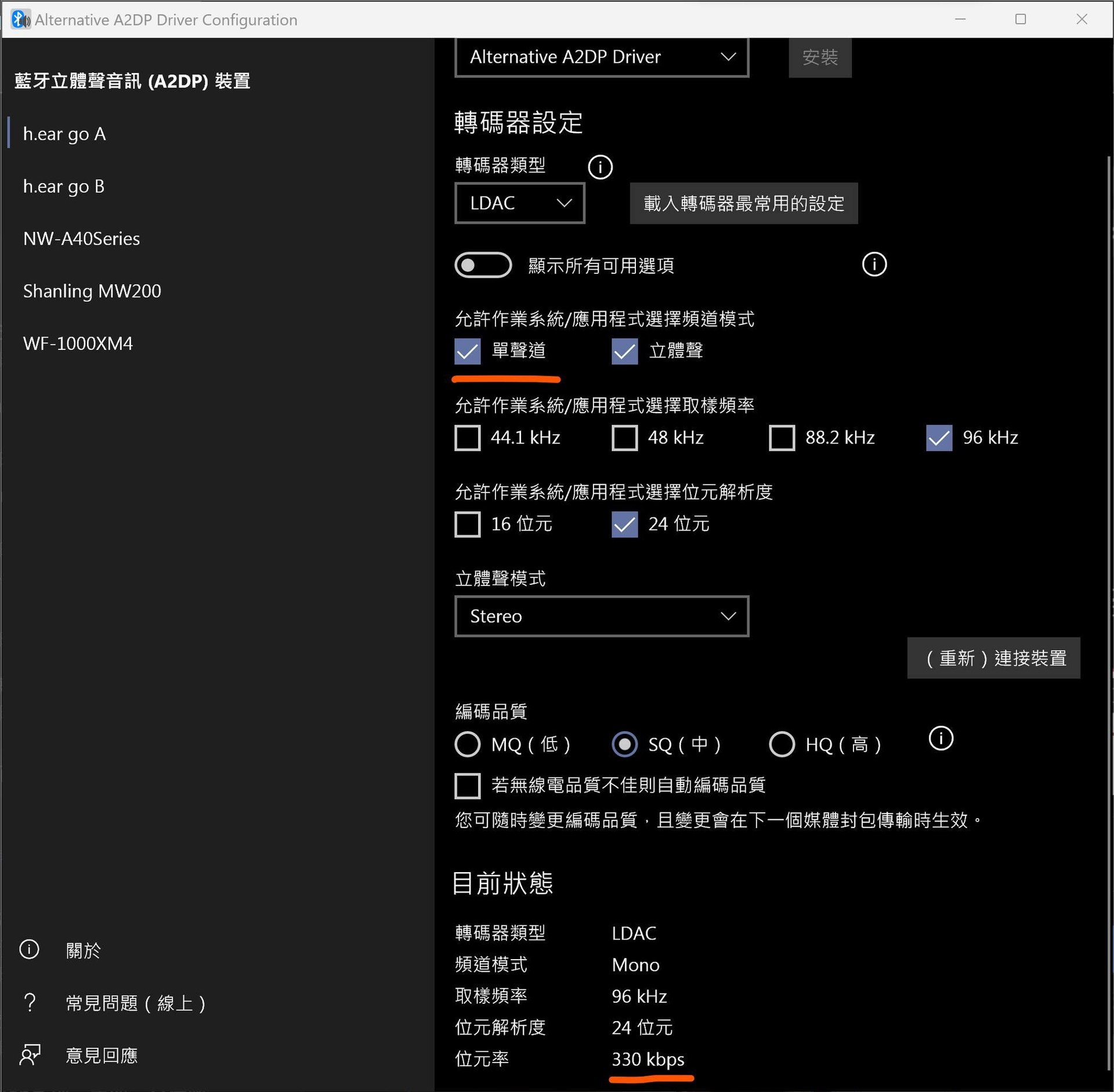Enable the 48 kHz sample rate checkbox
The width and height of the screenshot is (1114, 1092).
tap(624, 437)
